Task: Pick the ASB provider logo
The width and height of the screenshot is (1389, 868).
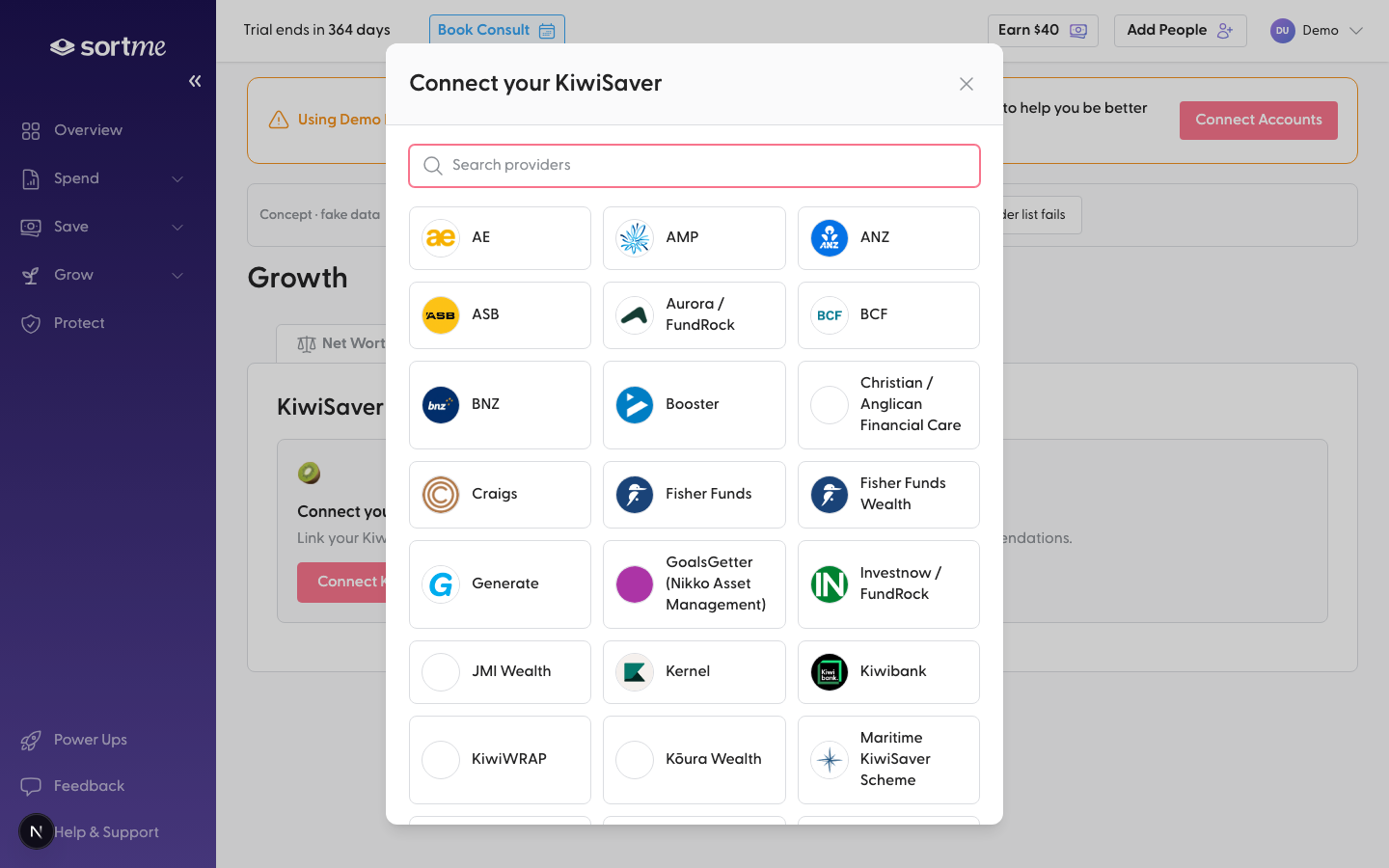Action: 441,315
